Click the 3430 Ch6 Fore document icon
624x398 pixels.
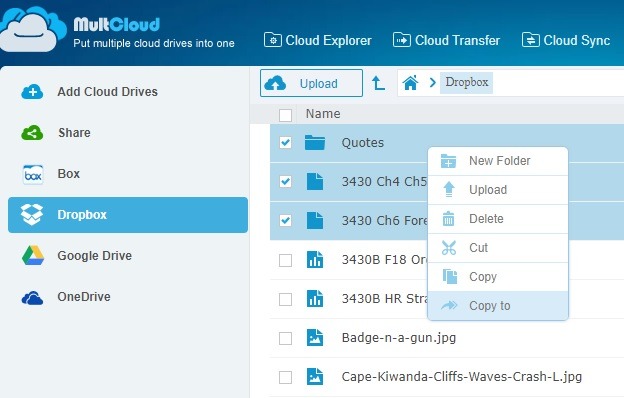point(315,220)
